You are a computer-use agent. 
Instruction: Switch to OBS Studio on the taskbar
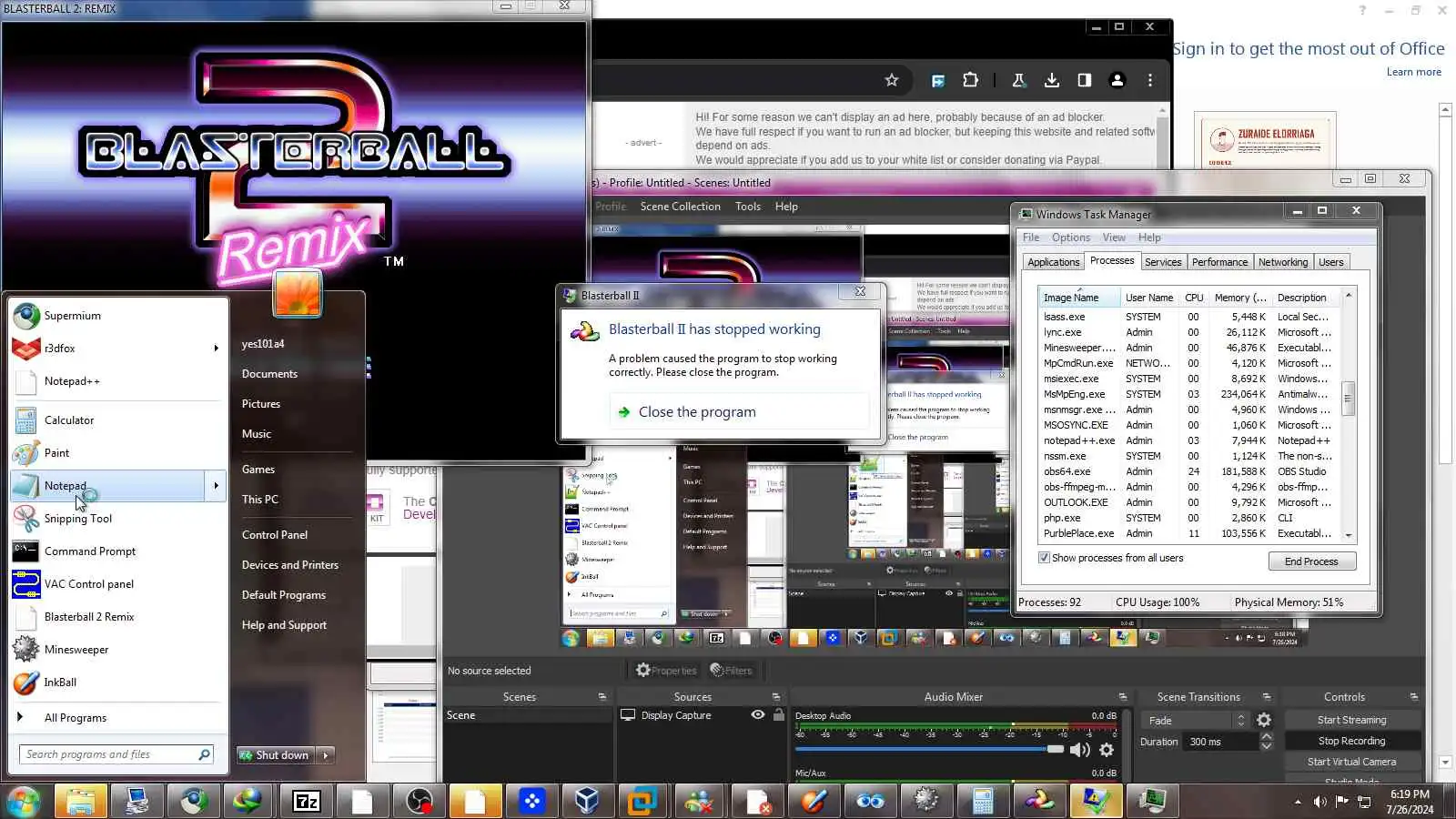pyautogui.click(x=420, y=802)
